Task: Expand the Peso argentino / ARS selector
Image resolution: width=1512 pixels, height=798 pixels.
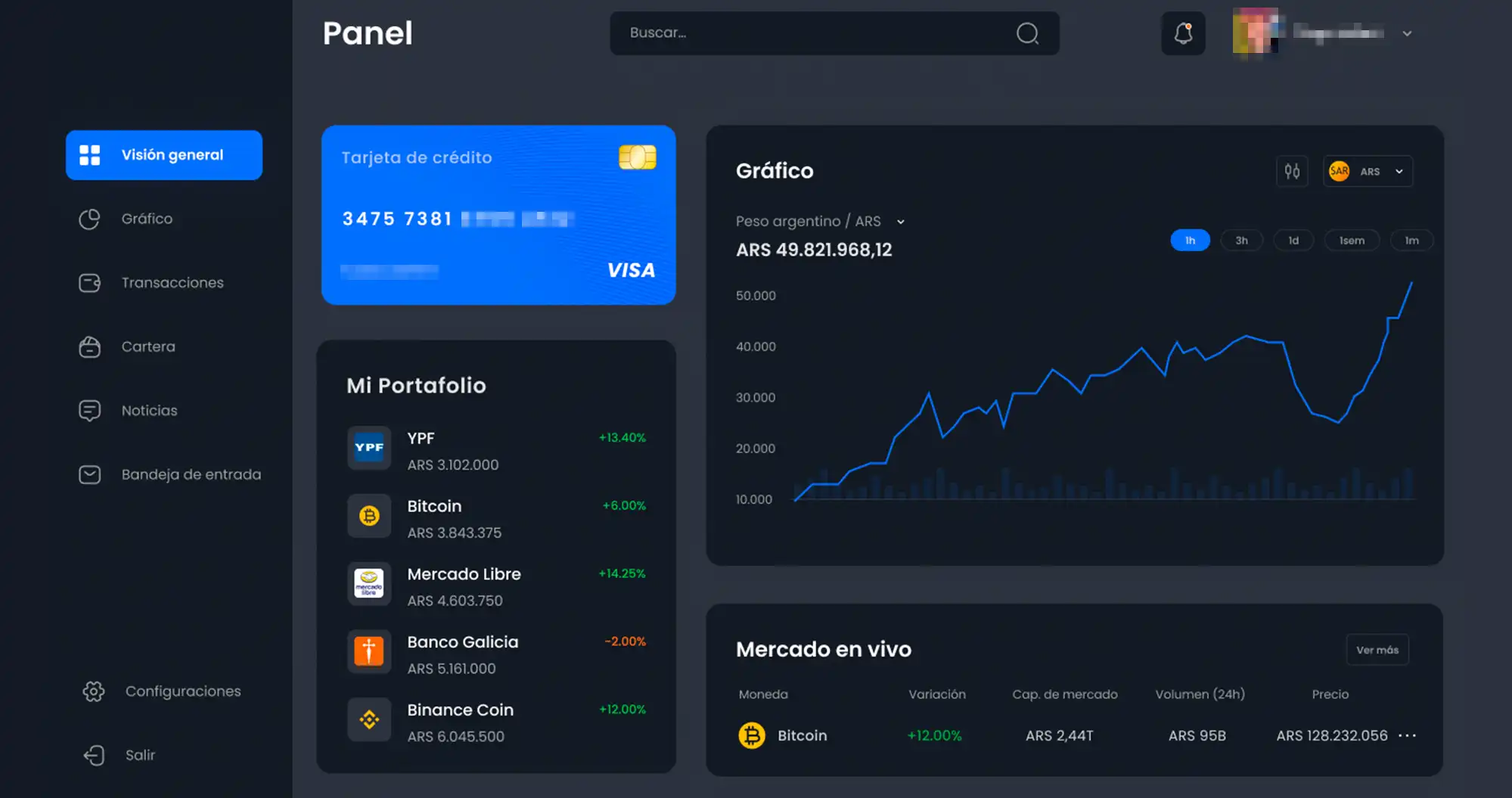Action: [900, 222]
